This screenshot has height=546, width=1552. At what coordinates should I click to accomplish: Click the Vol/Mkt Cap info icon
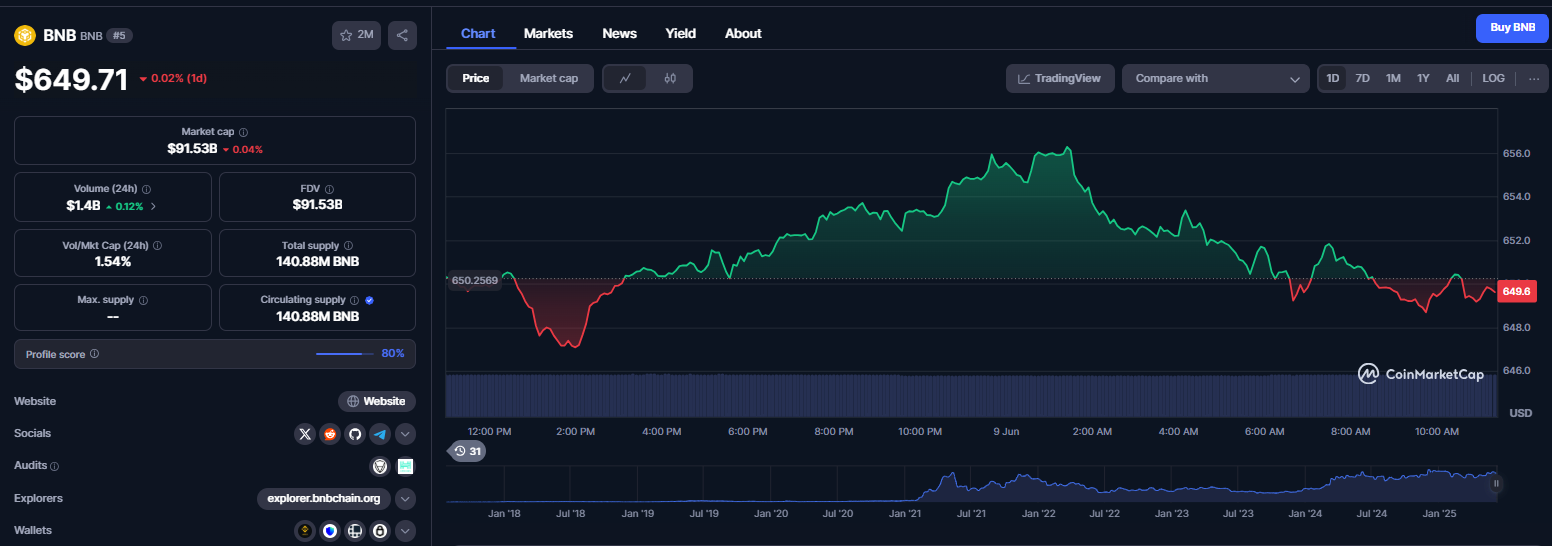click(x=157, y=245)
